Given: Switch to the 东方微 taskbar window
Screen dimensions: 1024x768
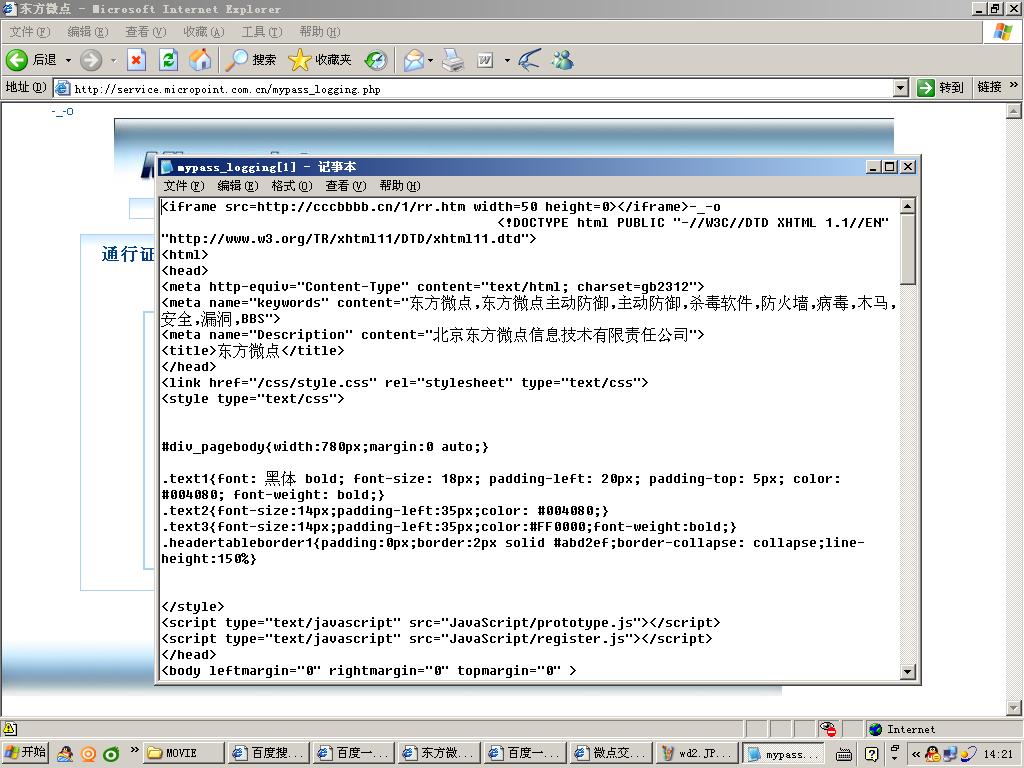Looking at the screenshot, I should tap(439, 754).
